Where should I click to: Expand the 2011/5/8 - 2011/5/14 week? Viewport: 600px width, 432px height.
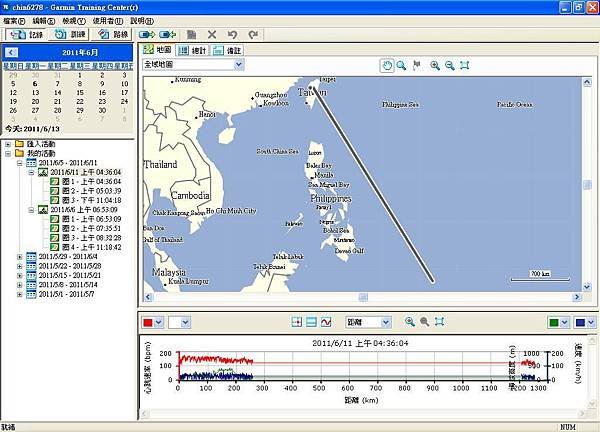pos(20,285)
